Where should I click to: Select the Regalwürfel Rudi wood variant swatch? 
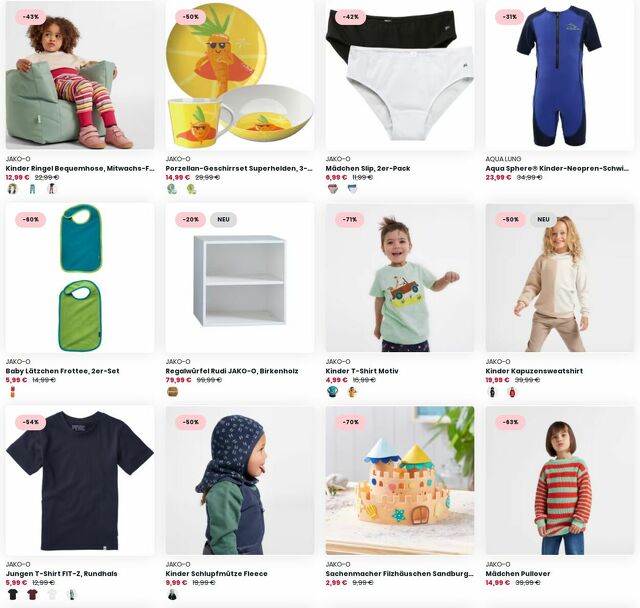172,392
